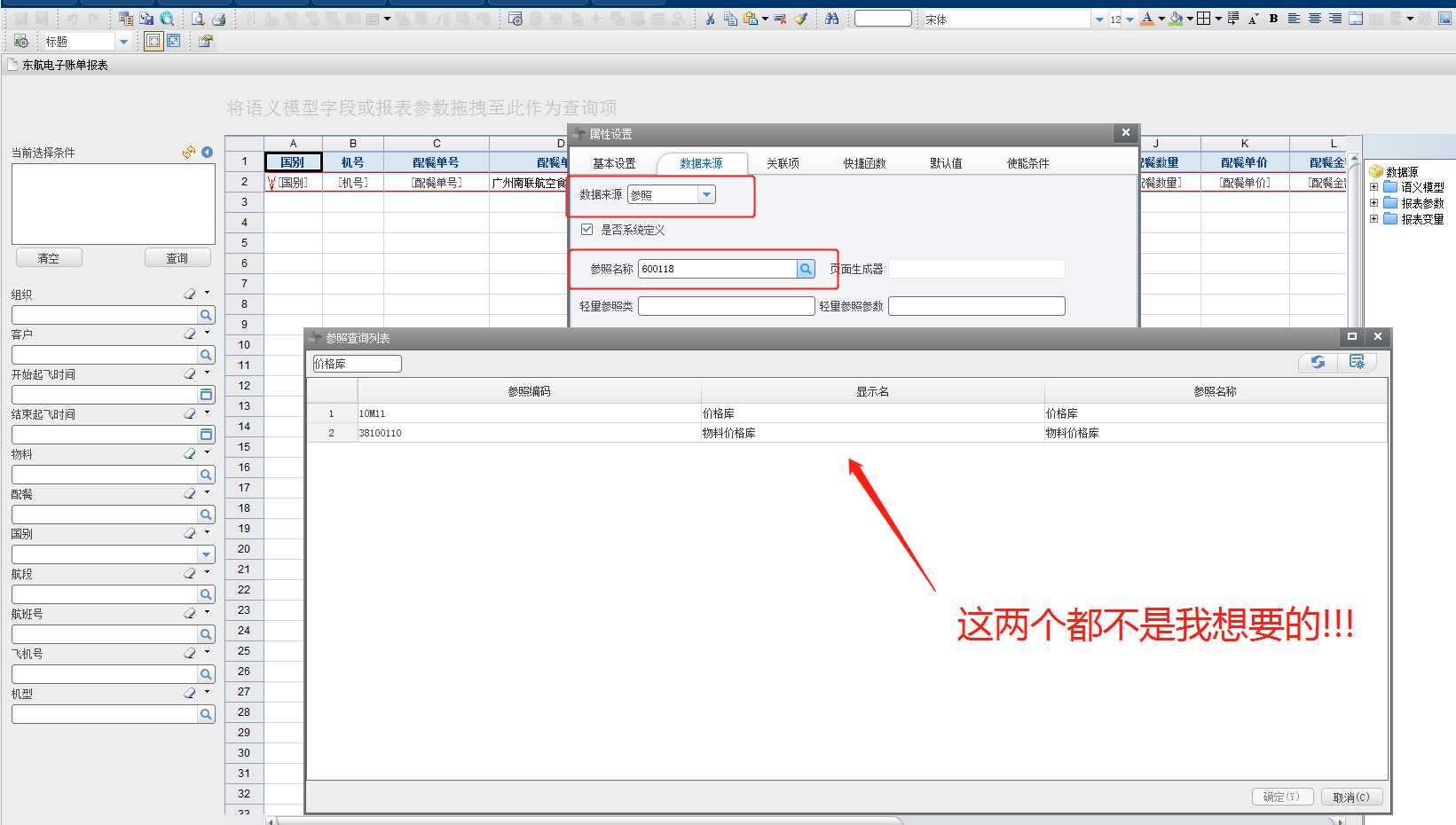Open the font color dropdown arrow

(x=1161, y=19)
